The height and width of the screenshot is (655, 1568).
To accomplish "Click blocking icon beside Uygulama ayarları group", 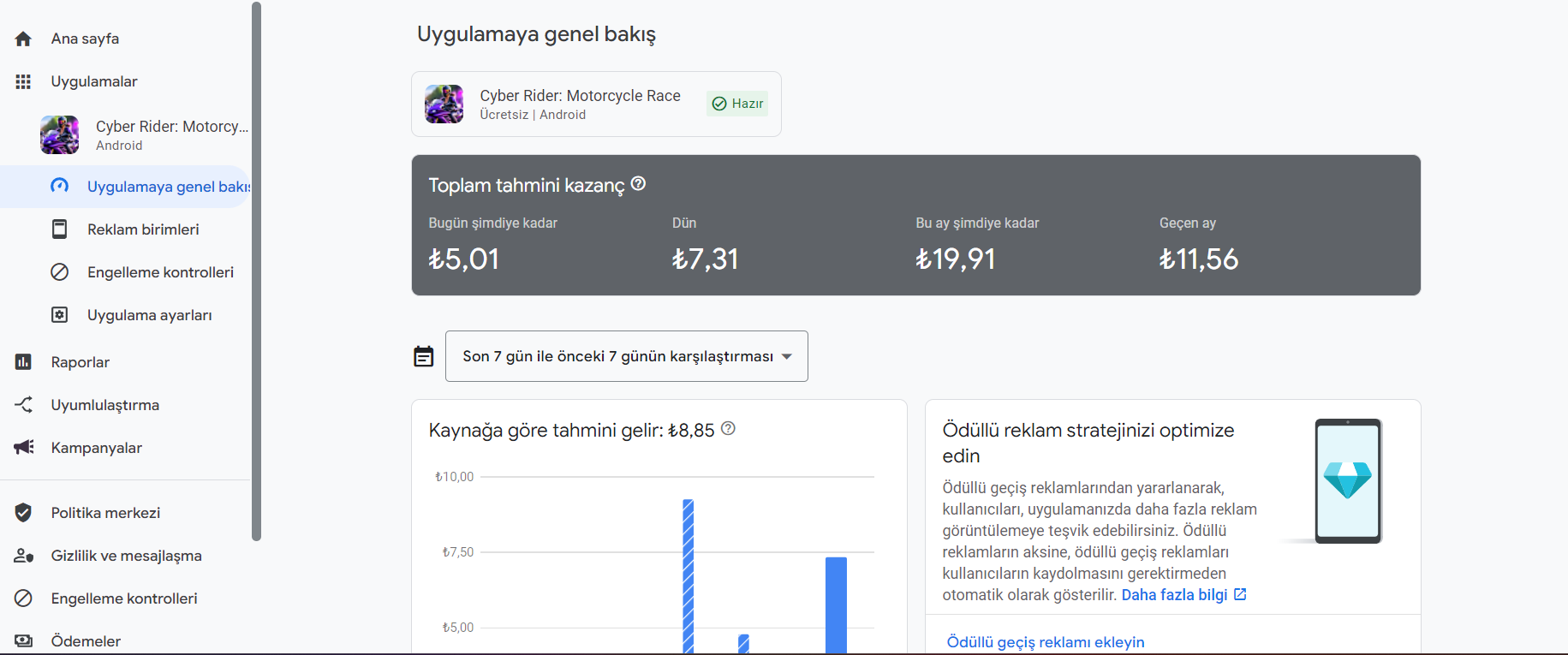I will pos(59,272).
